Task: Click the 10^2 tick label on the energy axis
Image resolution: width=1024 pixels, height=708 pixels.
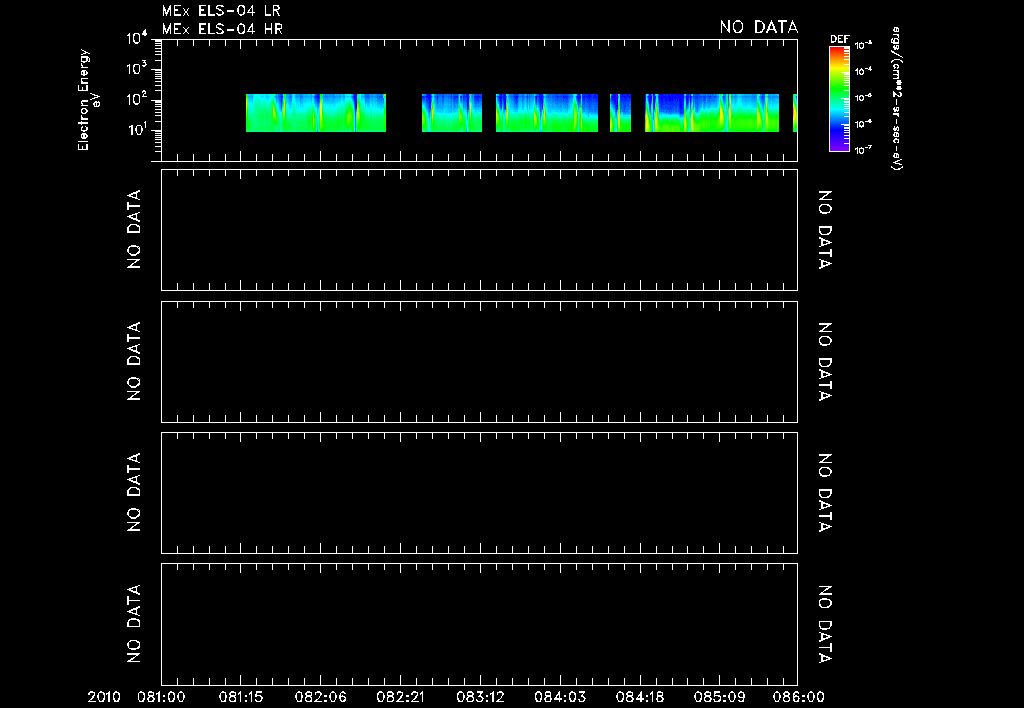Action: coord(137,99)
